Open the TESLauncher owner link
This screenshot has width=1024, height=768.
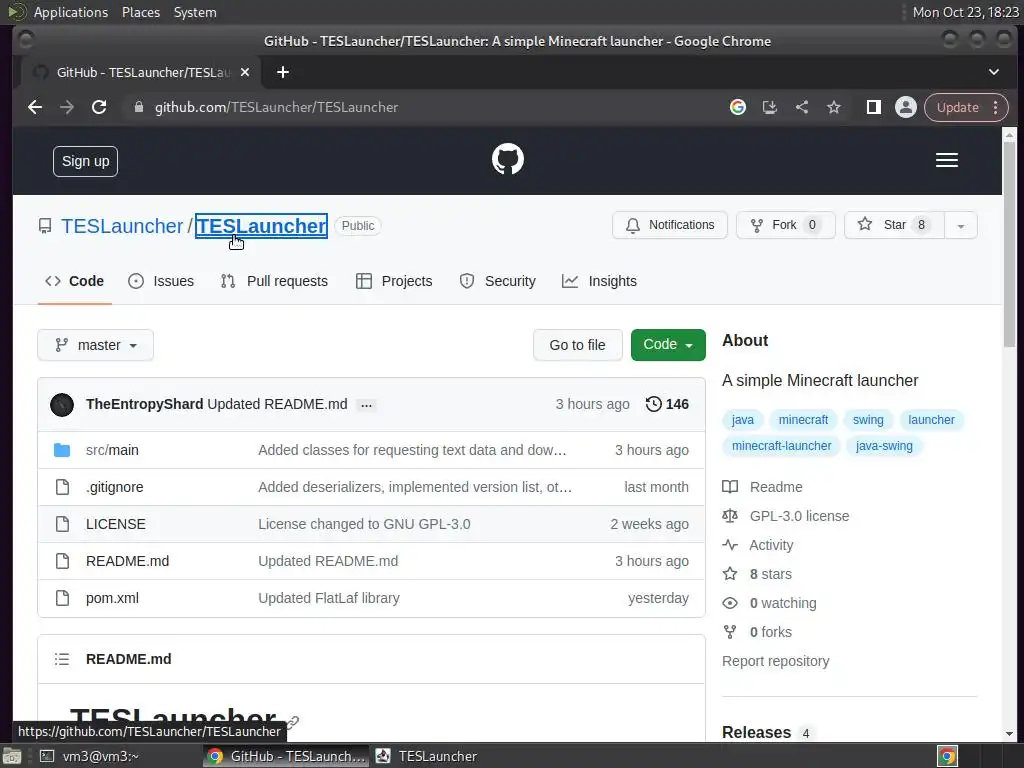click(x=122, y=226)
